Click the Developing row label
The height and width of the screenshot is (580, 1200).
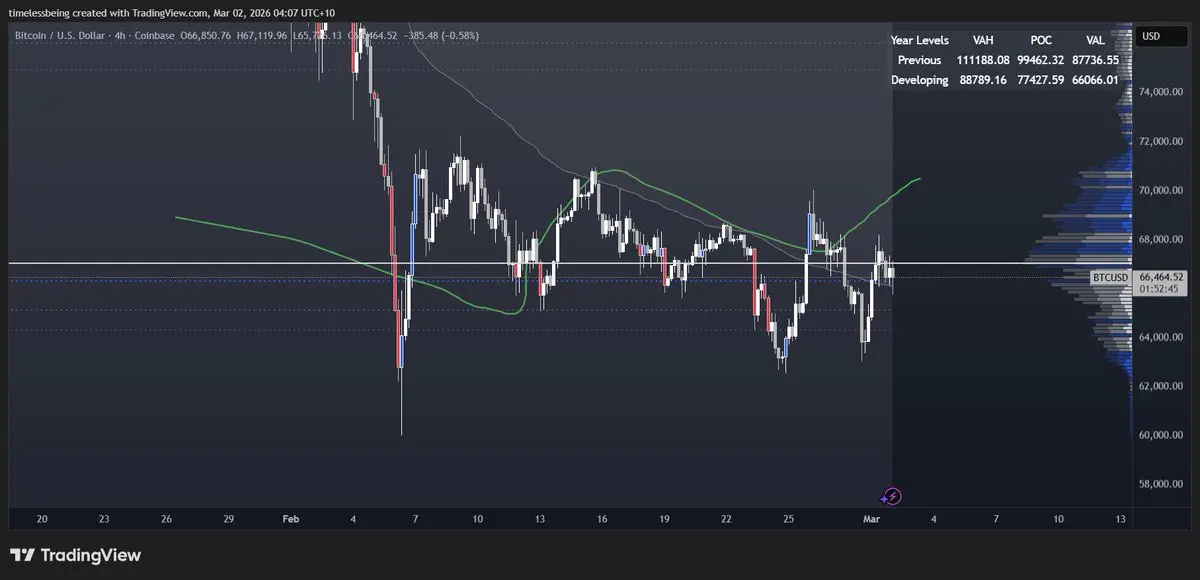tap(920, 80)
